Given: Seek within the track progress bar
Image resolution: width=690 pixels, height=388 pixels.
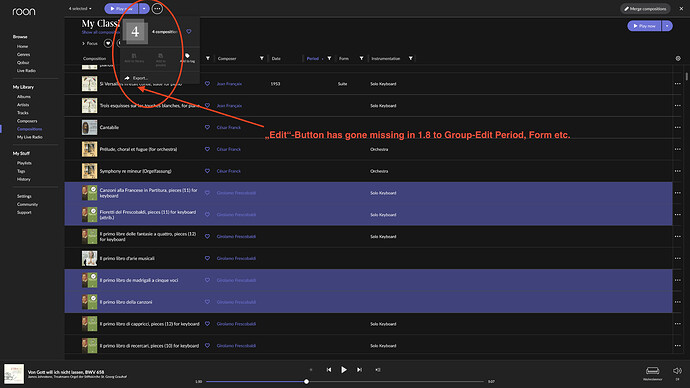Looking at the screenshot, I should (345, 381).
